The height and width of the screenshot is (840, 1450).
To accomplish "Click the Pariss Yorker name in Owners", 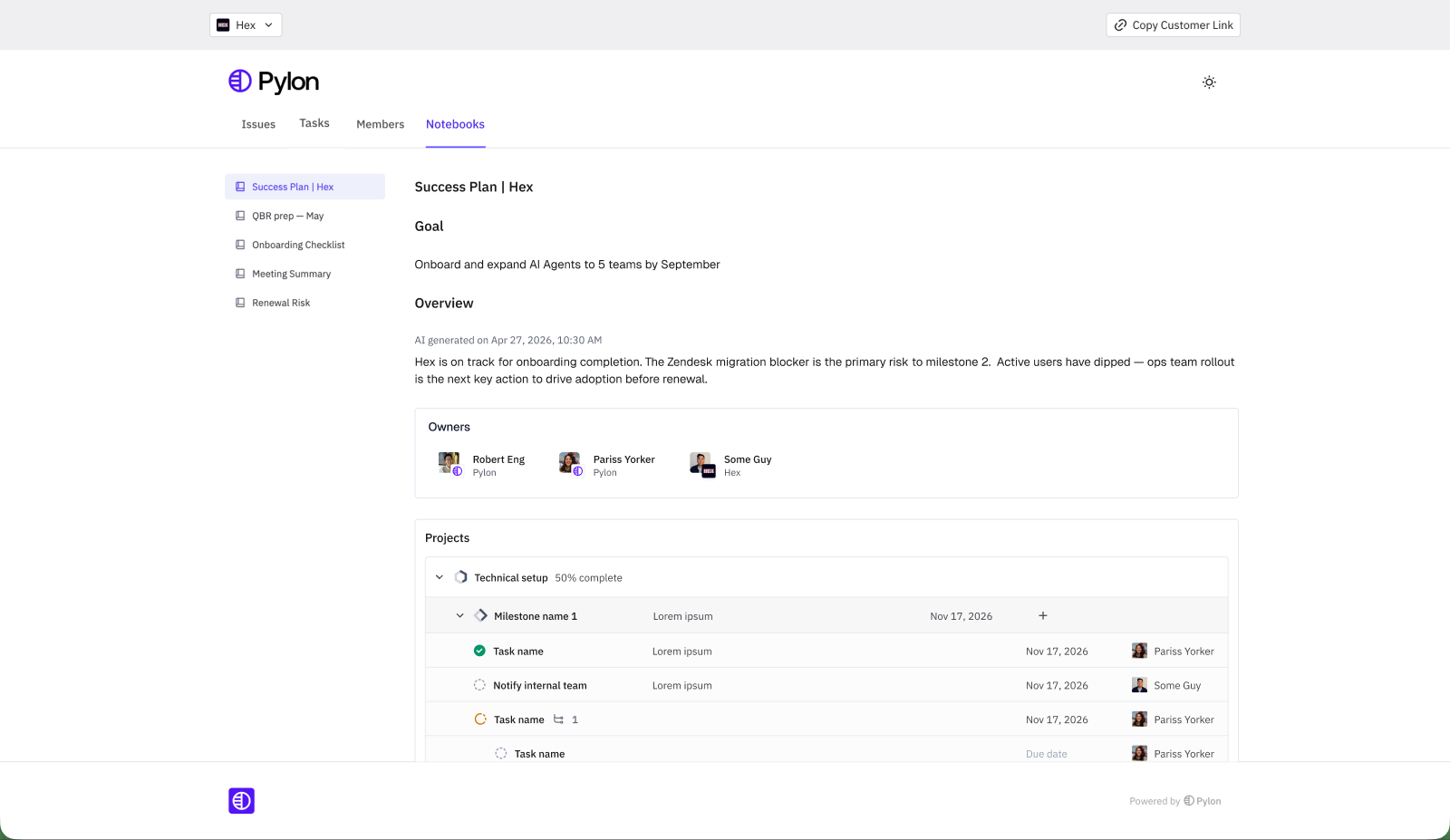I will pos(624,459).
